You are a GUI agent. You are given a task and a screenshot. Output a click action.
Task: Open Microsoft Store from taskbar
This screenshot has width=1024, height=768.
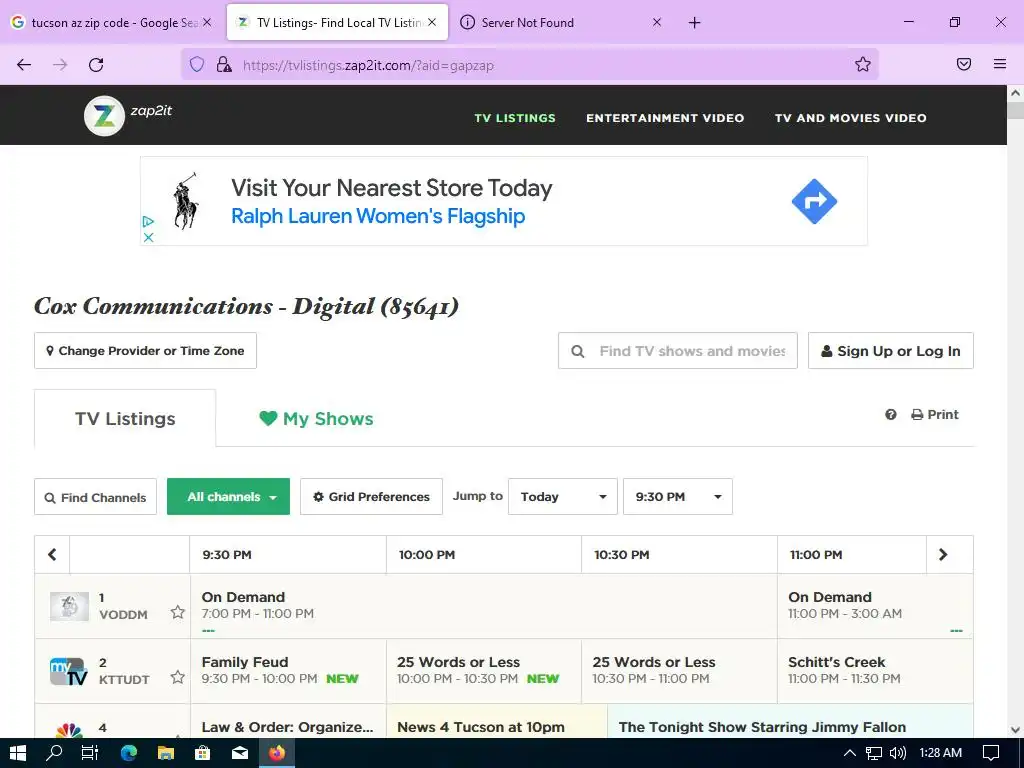pyautogui.click(x=203, y=753)
